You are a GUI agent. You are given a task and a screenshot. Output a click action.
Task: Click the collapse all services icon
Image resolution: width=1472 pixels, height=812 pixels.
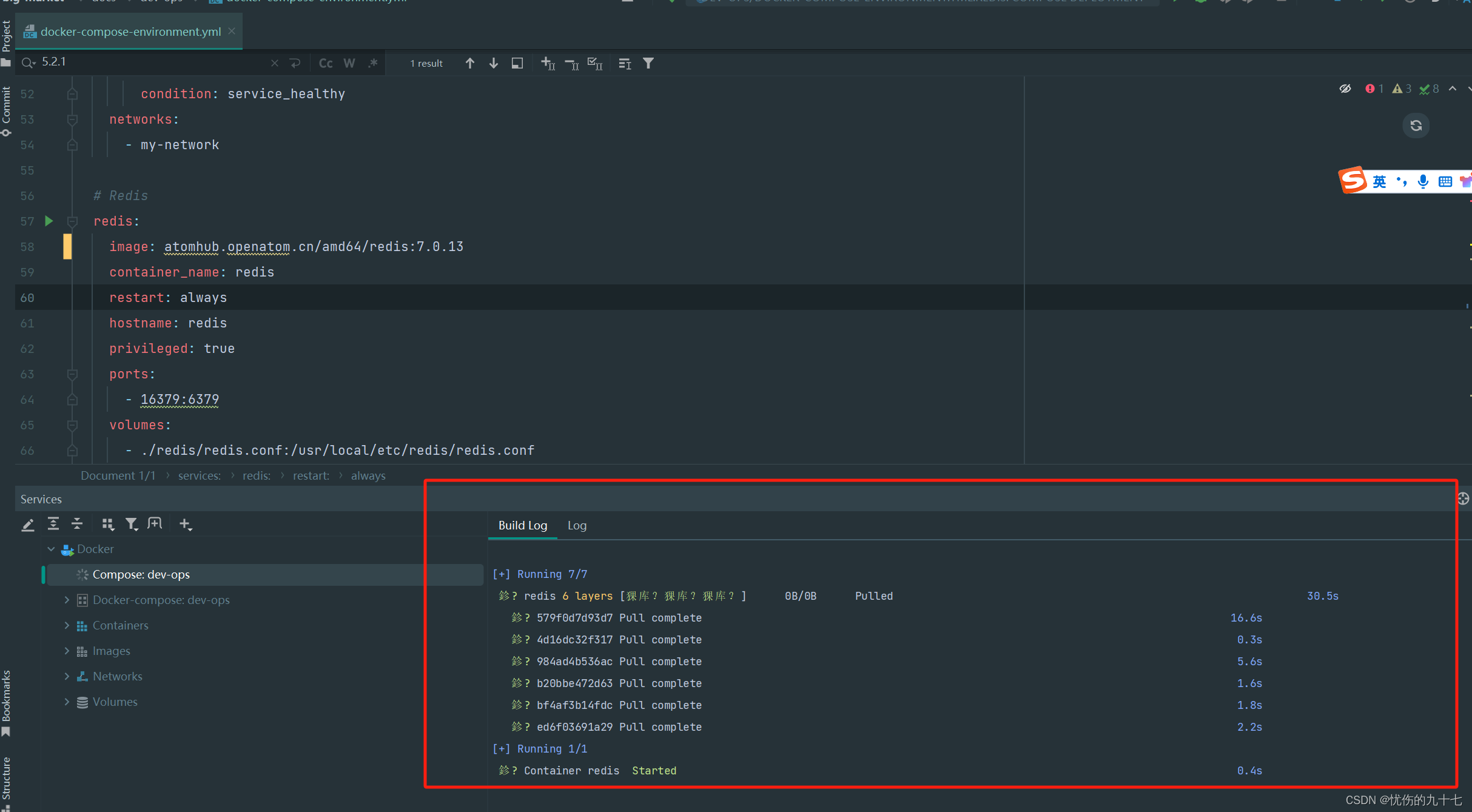(x=77, y=524)
